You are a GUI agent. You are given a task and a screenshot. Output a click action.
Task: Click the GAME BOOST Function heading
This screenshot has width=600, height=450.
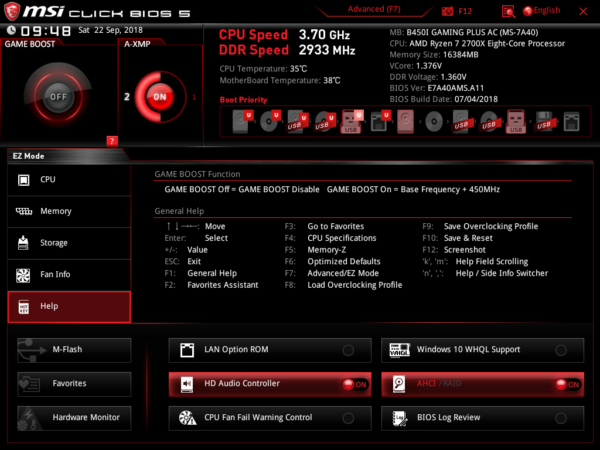(x=197, y=174)
